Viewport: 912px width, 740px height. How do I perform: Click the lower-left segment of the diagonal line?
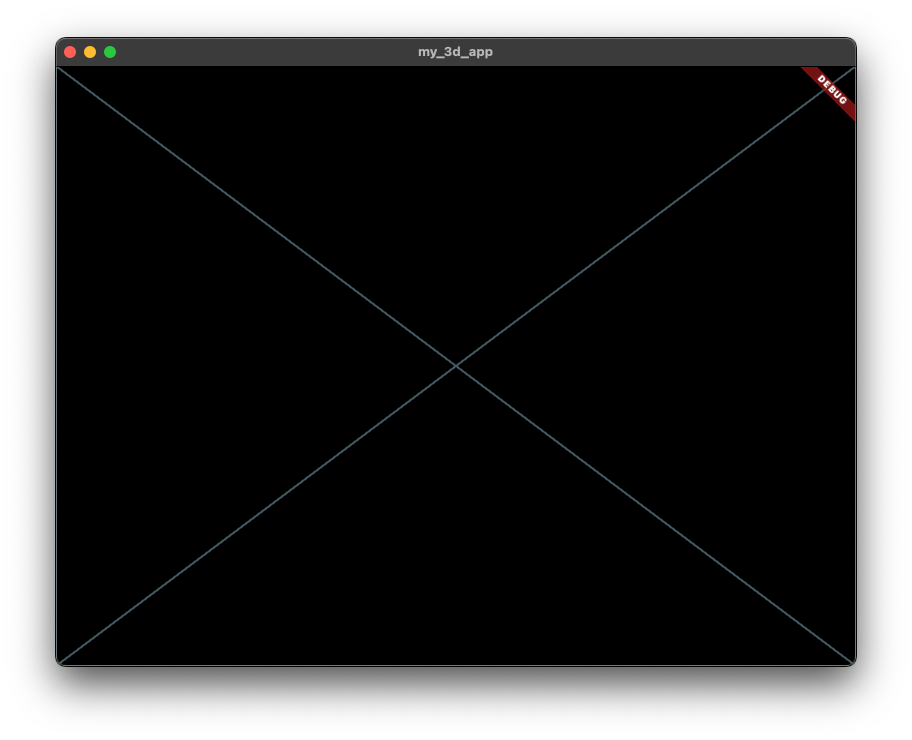coord(256,515)
